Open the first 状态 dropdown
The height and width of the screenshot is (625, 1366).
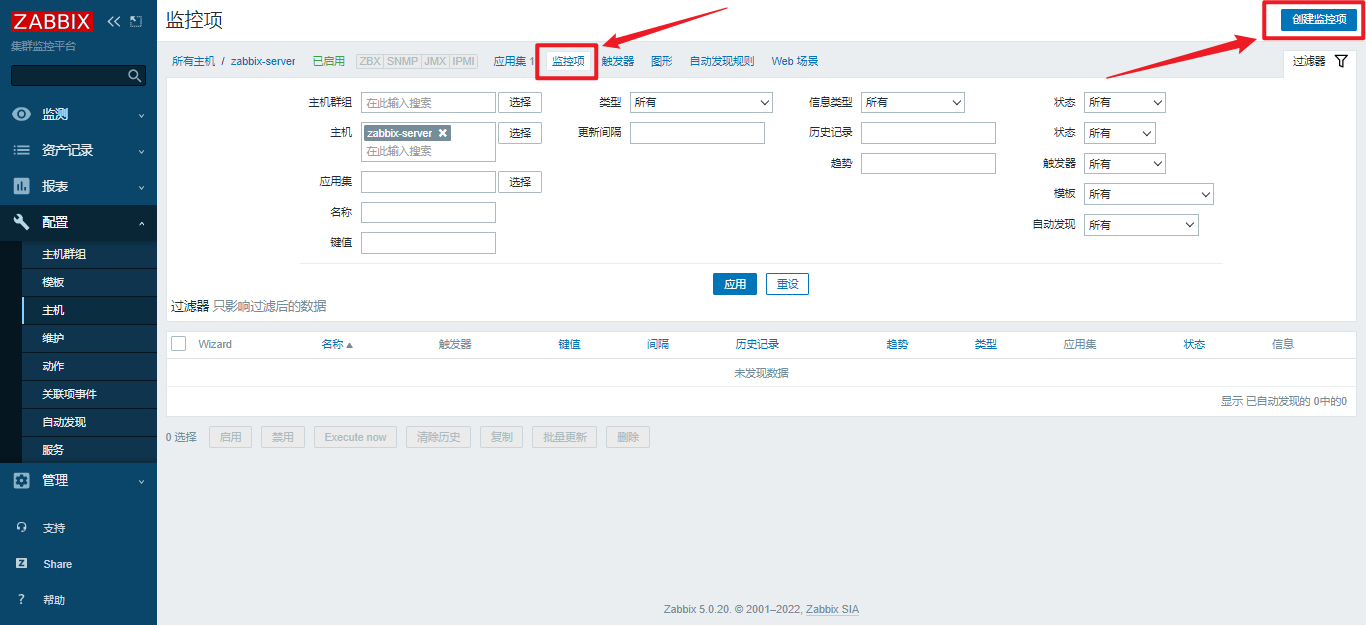1124,102
